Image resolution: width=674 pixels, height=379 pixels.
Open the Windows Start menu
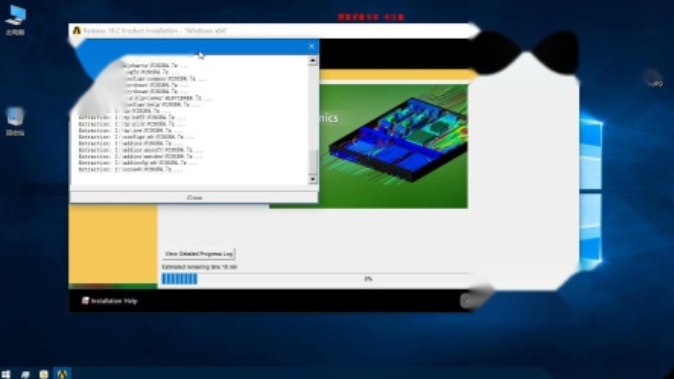point(6,374)
